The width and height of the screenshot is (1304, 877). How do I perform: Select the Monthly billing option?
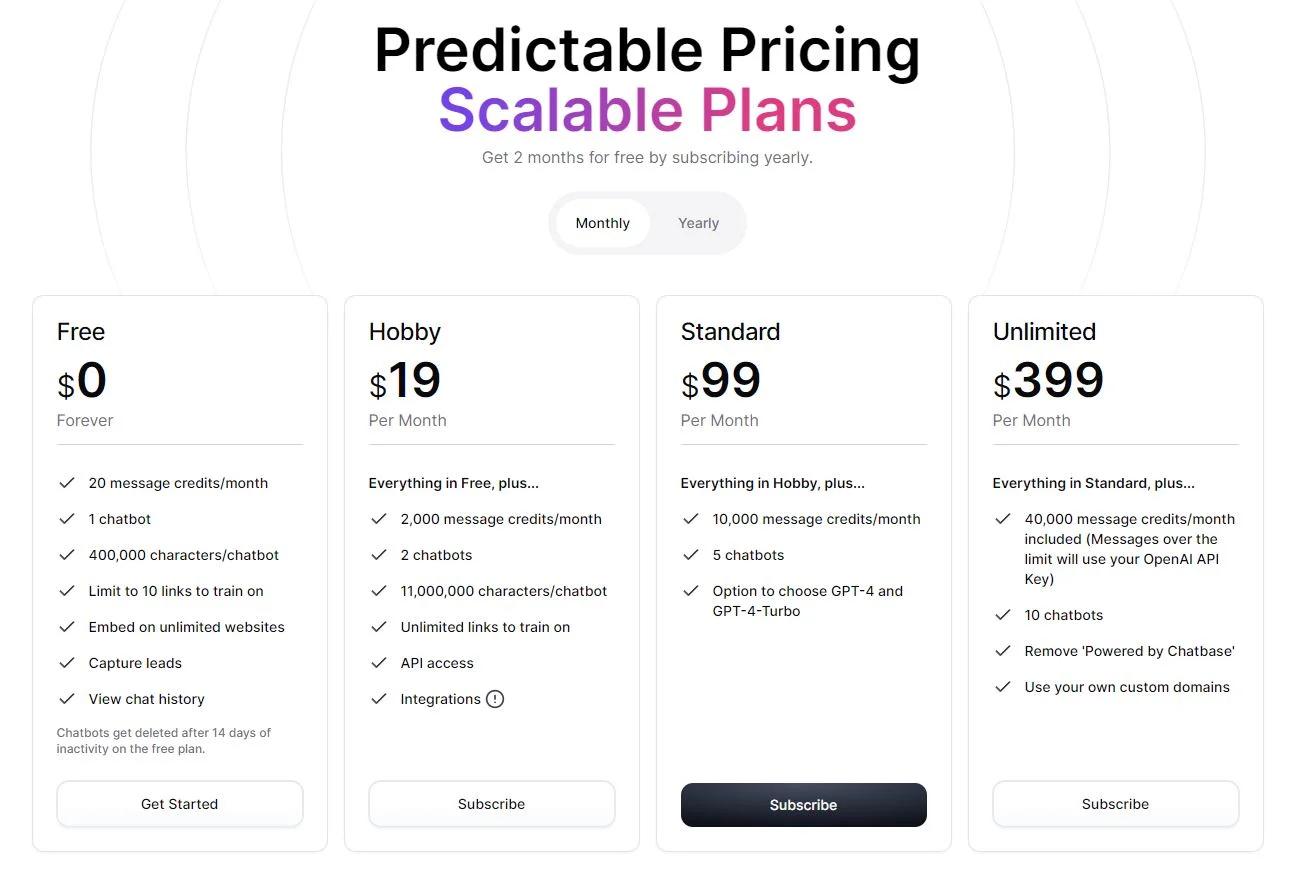tap(602, 223)
